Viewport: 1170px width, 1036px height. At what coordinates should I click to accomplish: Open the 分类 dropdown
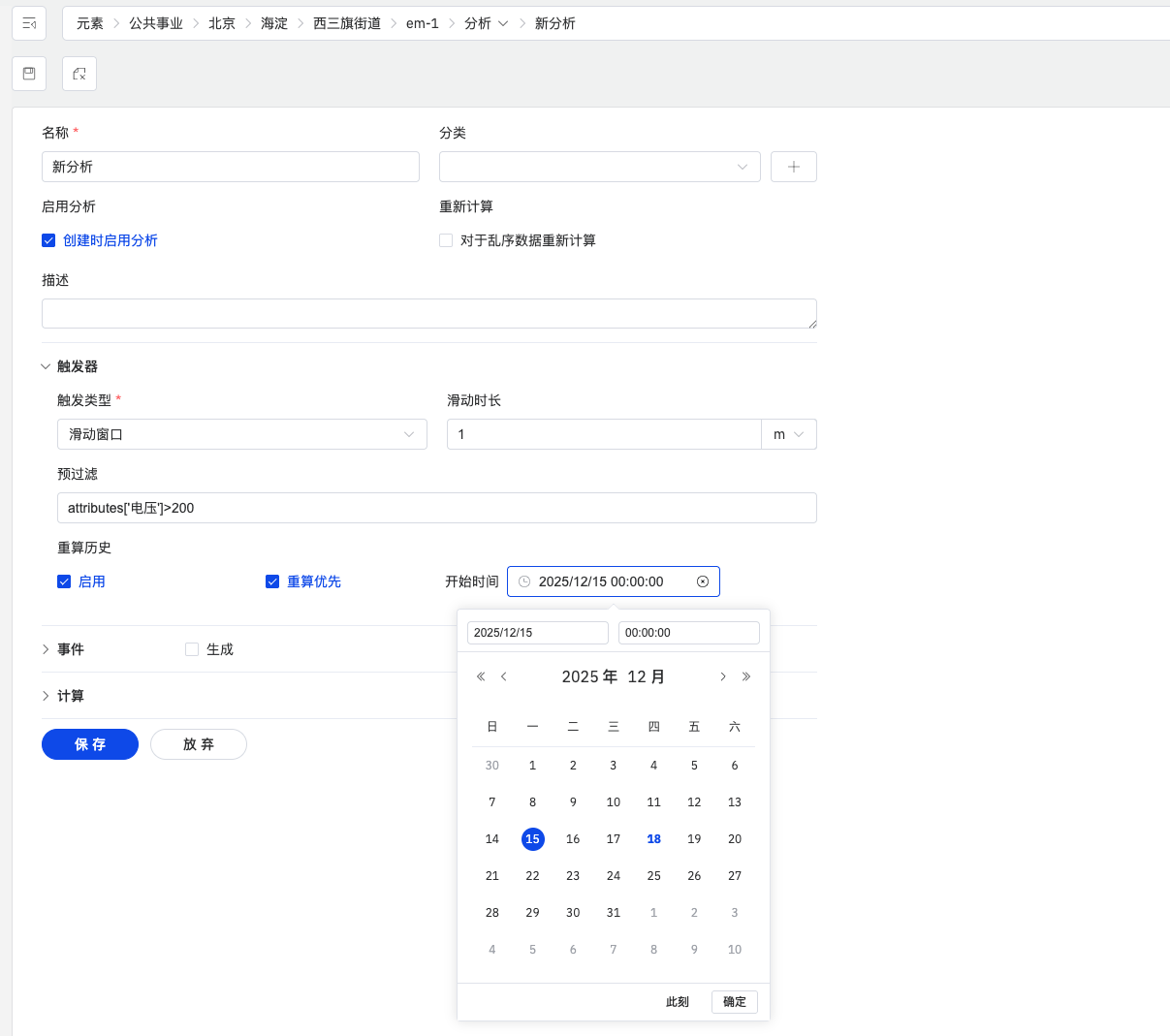[599, 167]
